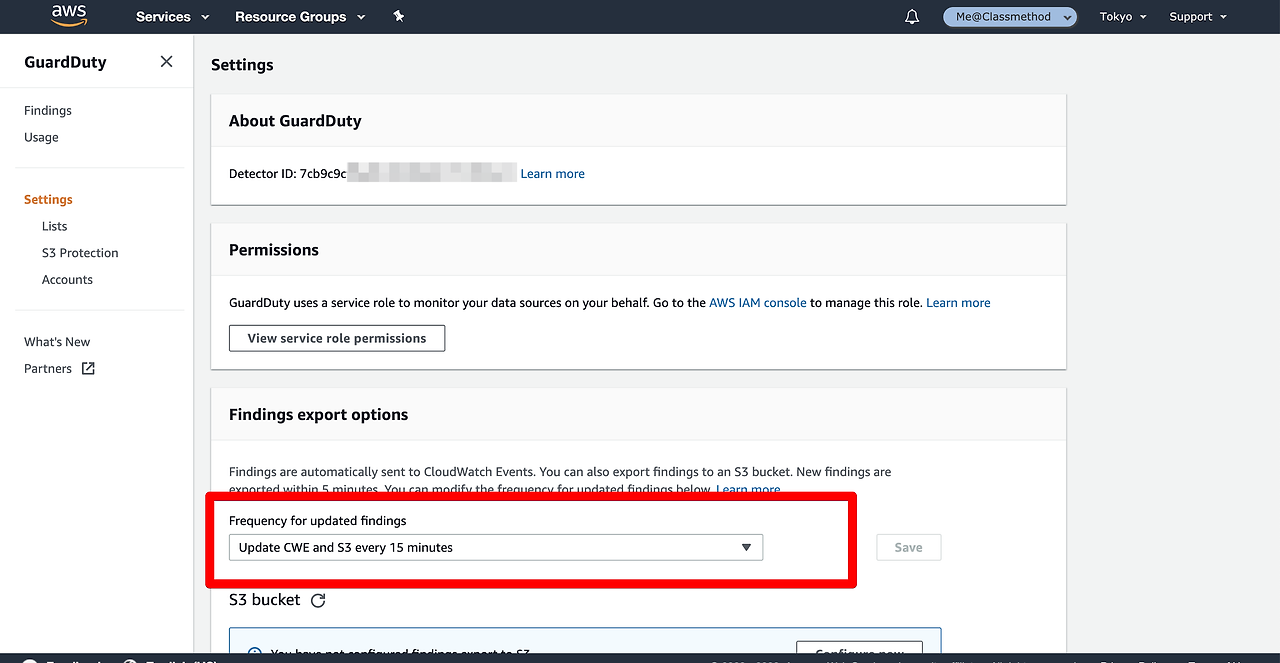The width and height of the screenshot is (1280, 663).
Task: Click the About GuardDuty heading
Action: coord(295,121)
